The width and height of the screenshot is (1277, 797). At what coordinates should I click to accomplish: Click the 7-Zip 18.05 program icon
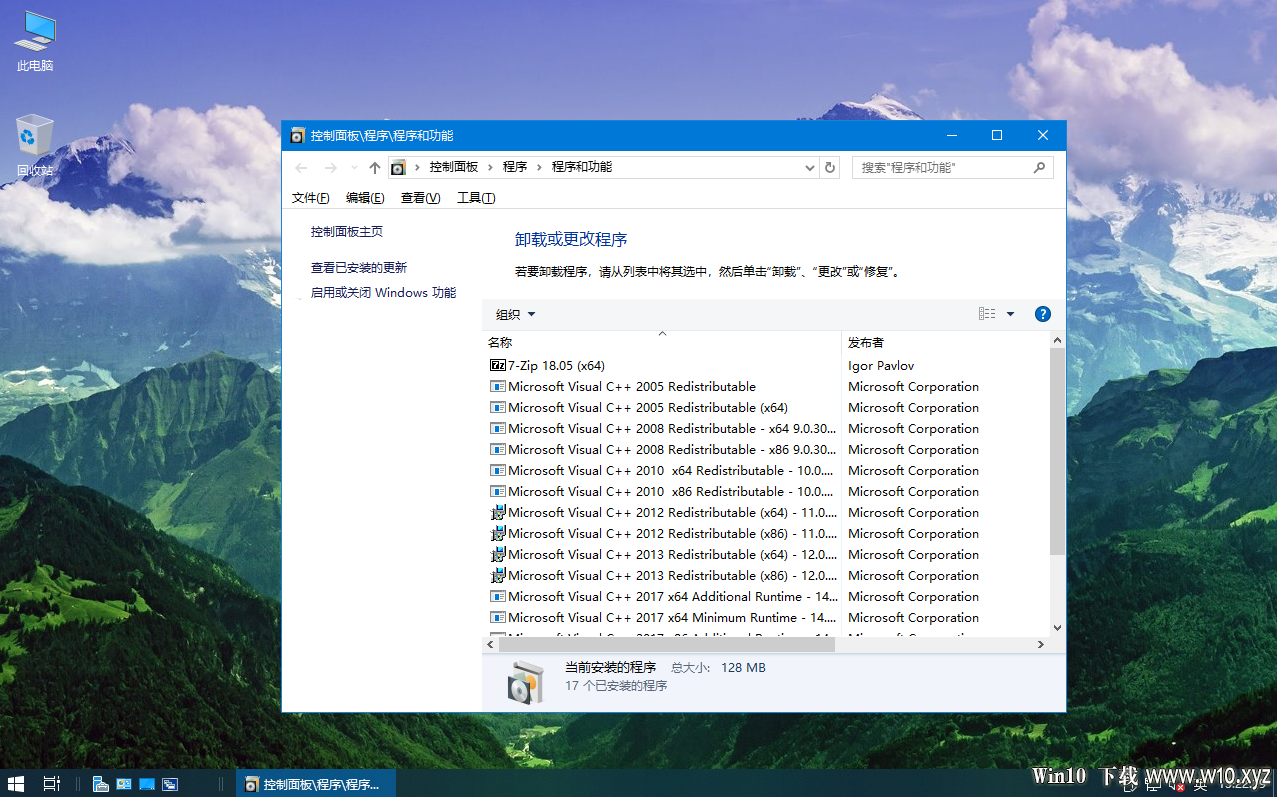pyautogui.click(x=498, y=366)
